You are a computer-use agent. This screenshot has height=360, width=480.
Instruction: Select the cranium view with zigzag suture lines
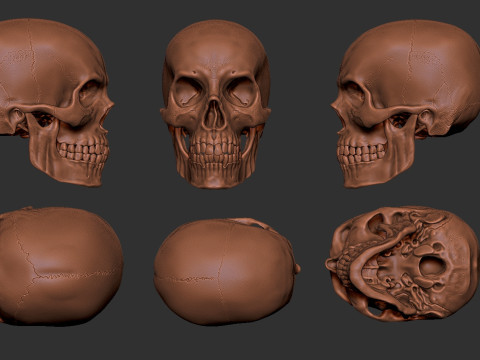coord(61,265)
